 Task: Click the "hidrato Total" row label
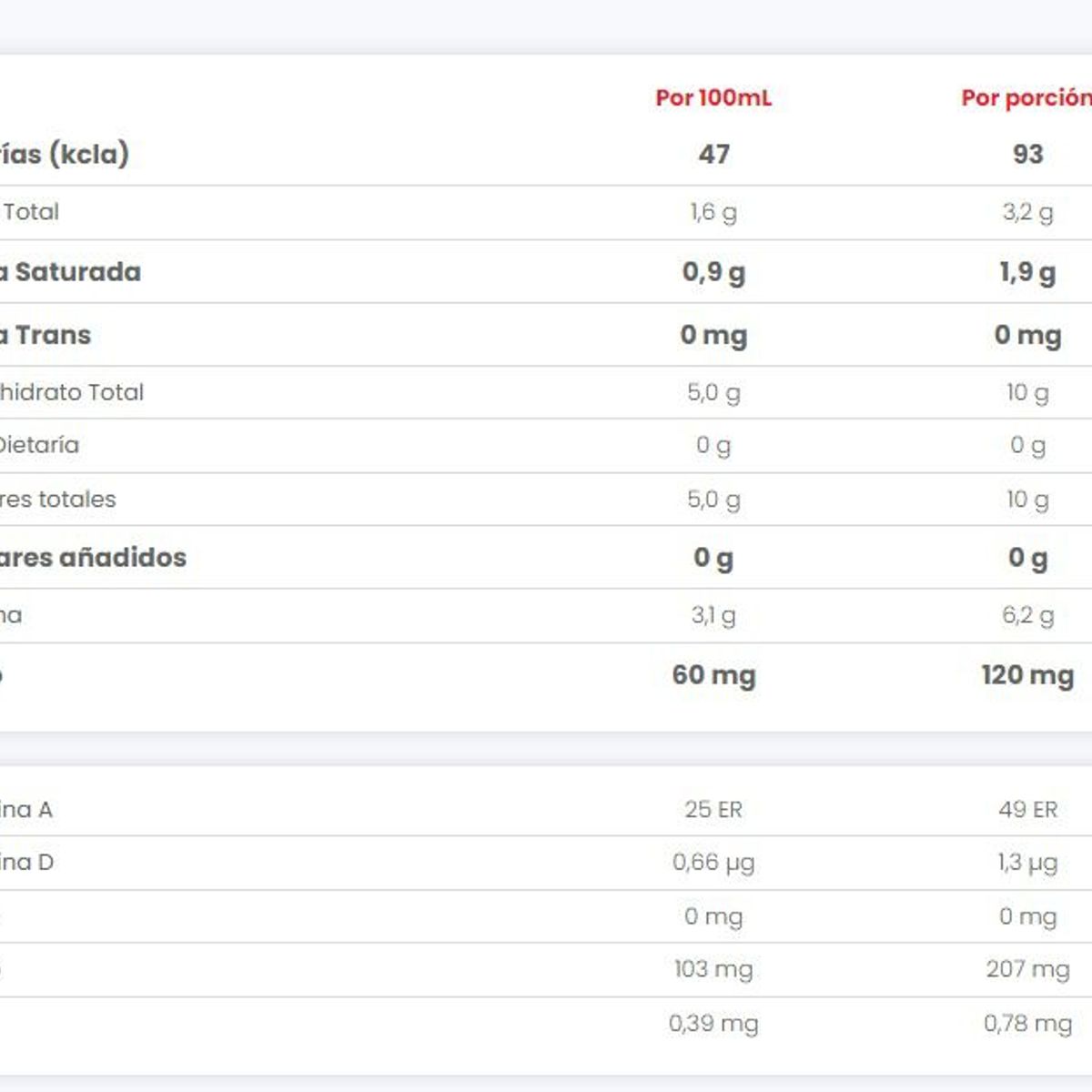(71, 392)
